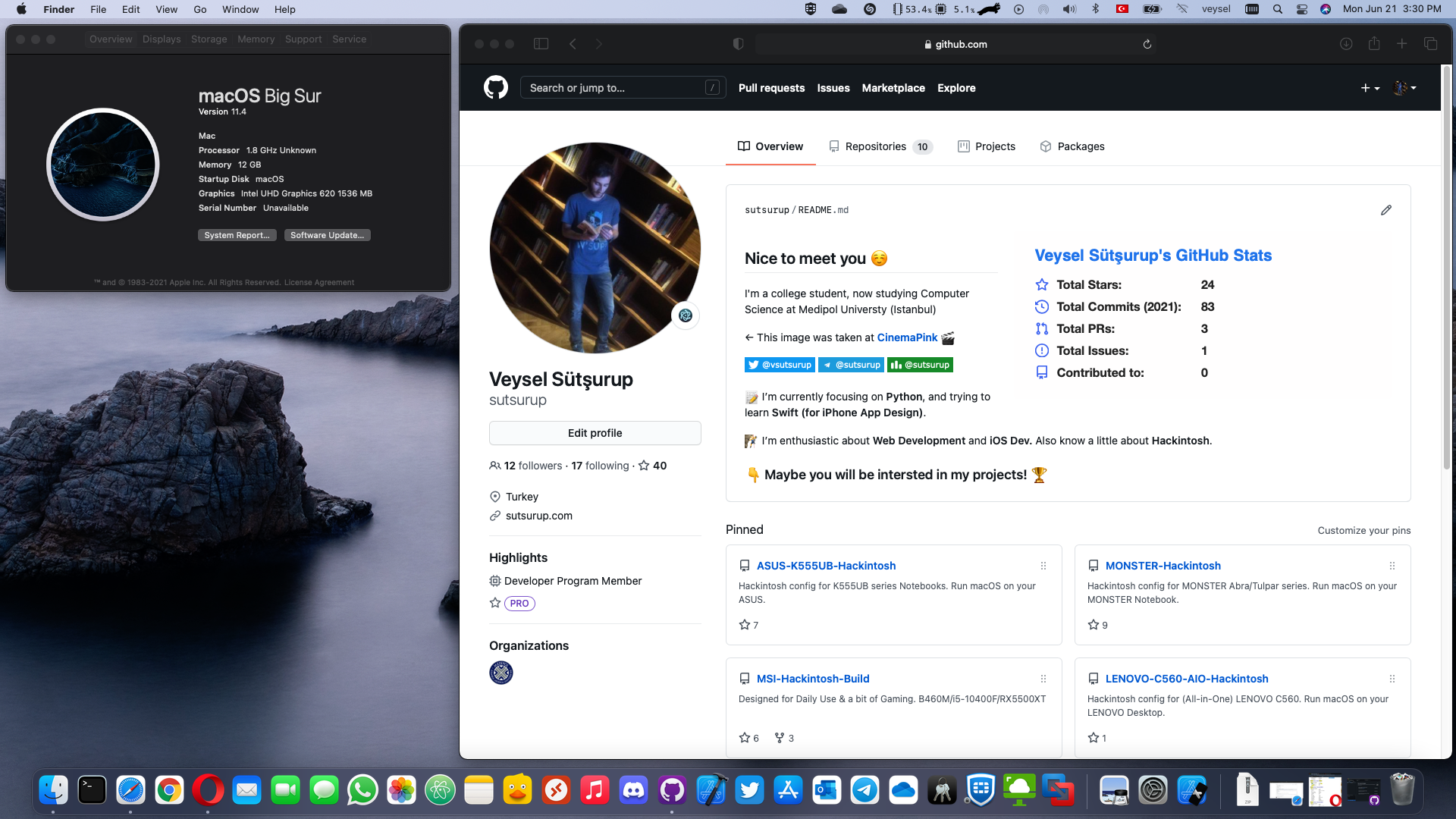Screen dimensions: 1456x819
Task: Click the Search or jump to field
Action: (616, 88)
